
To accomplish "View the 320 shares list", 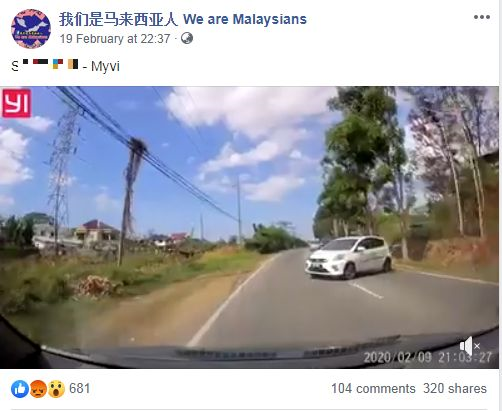I will [x=455, y=389].
